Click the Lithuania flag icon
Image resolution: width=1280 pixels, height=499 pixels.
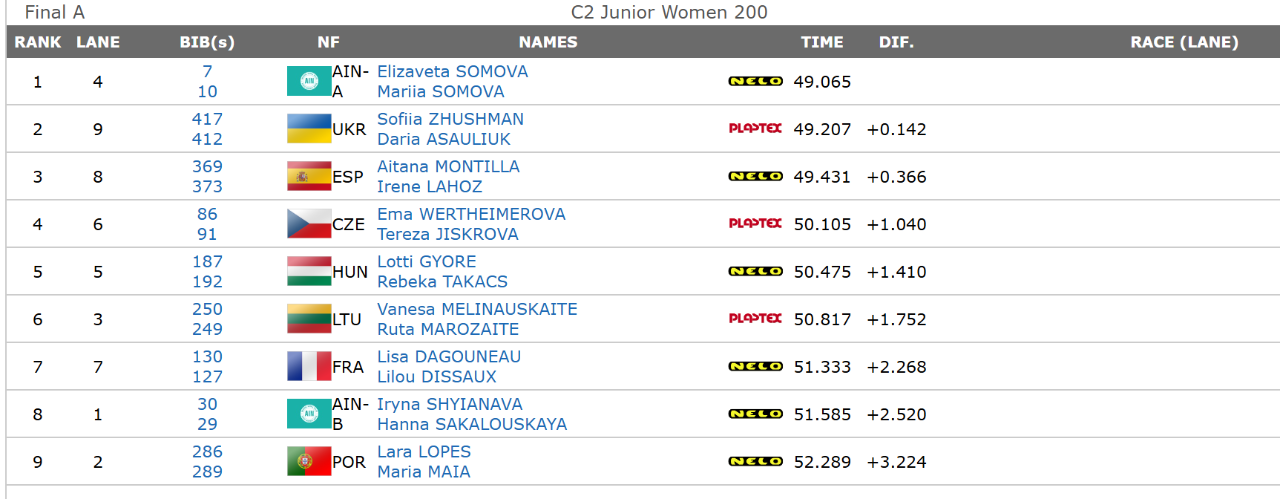[x=309, y=319]
